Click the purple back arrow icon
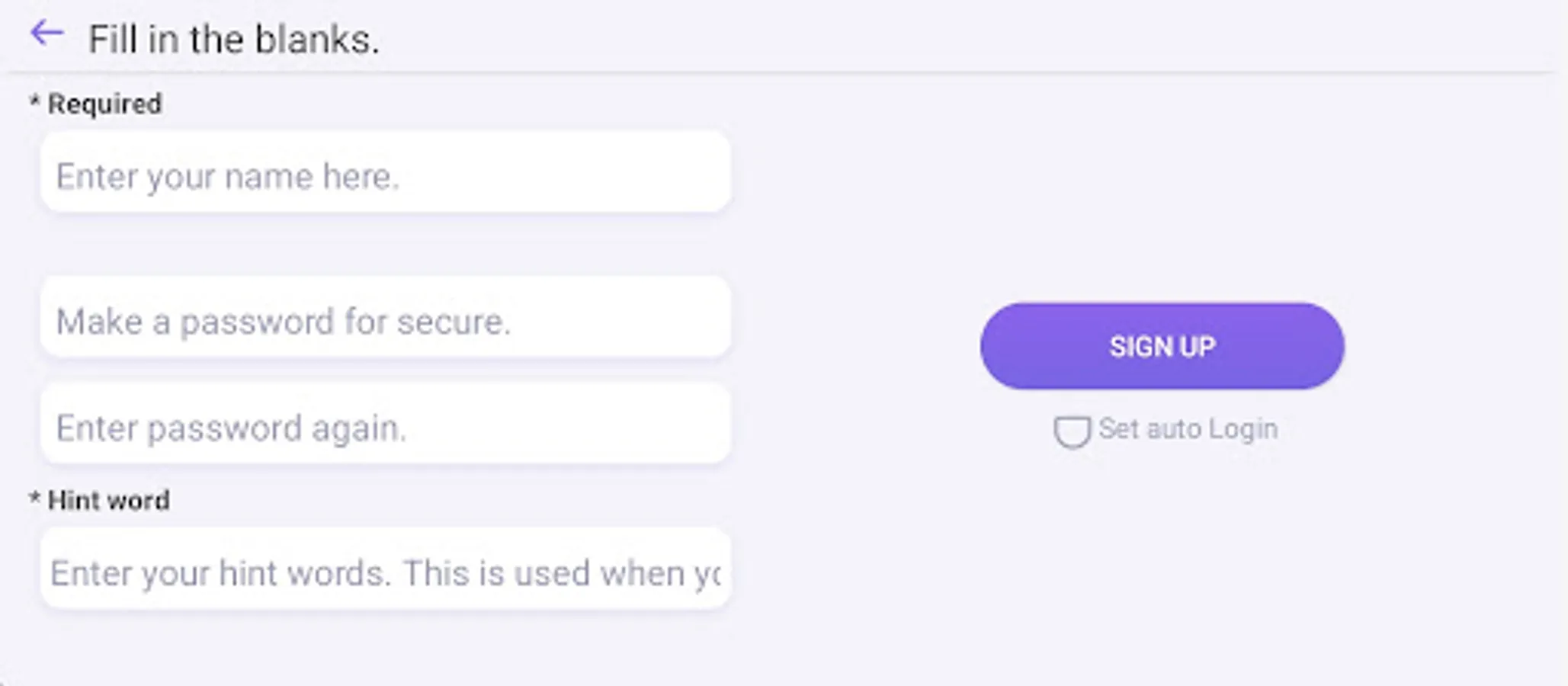Screen dimensions: 1568x686 [x=46, y=34]
